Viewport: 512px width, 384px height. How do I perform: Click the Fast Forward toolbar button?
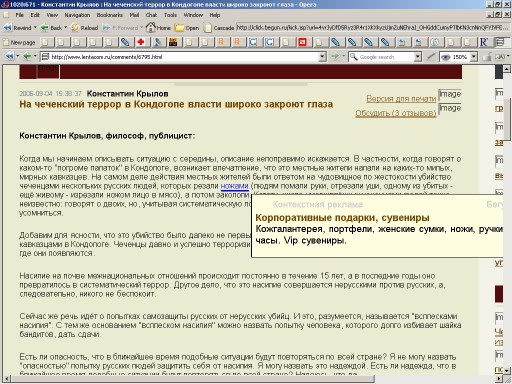[x=120, y=28]
